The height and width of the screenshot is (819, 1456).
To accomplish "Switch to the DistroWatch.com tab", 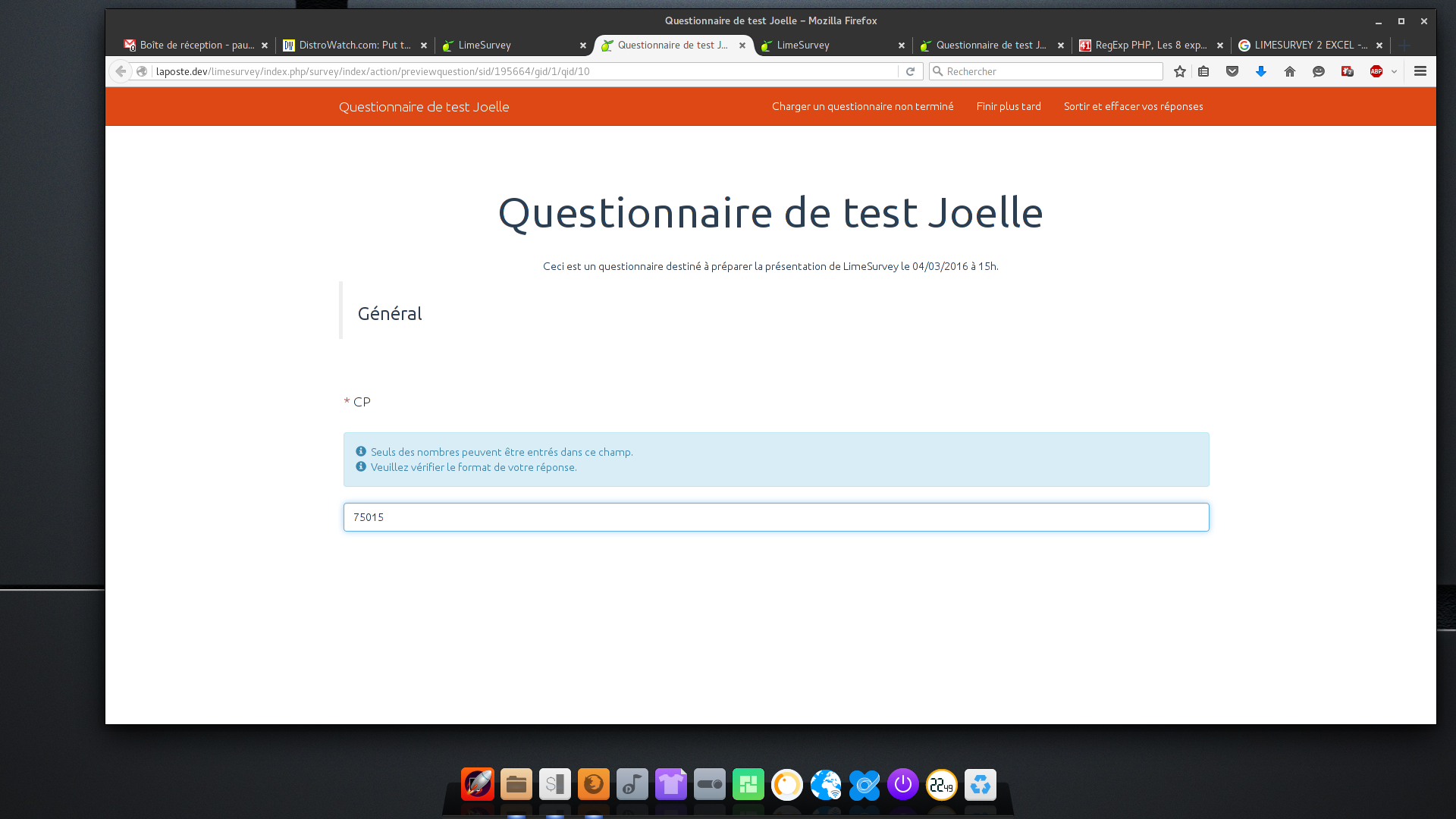I will 354,45.
